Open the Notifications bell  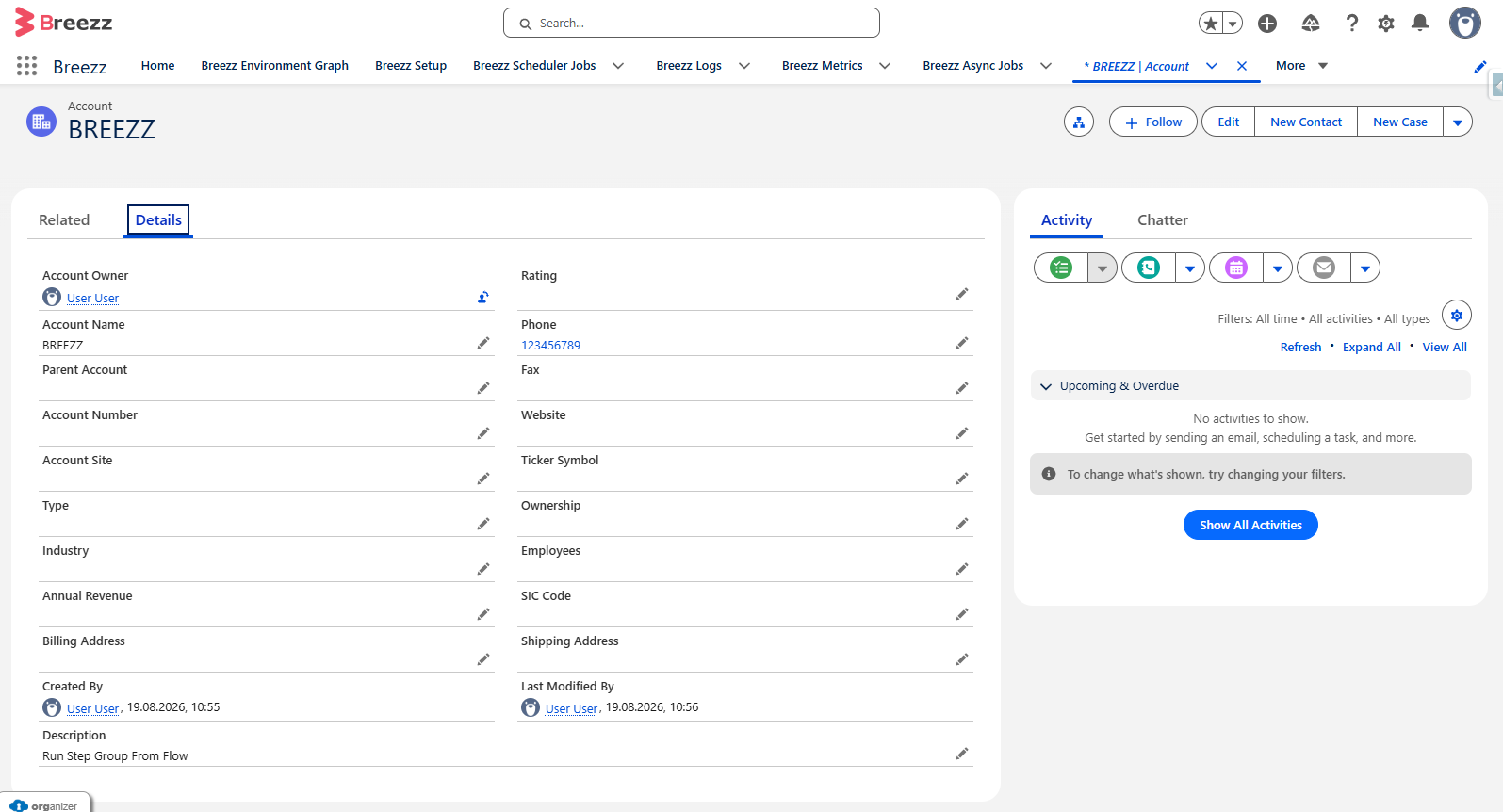(x=1420, y=24)
